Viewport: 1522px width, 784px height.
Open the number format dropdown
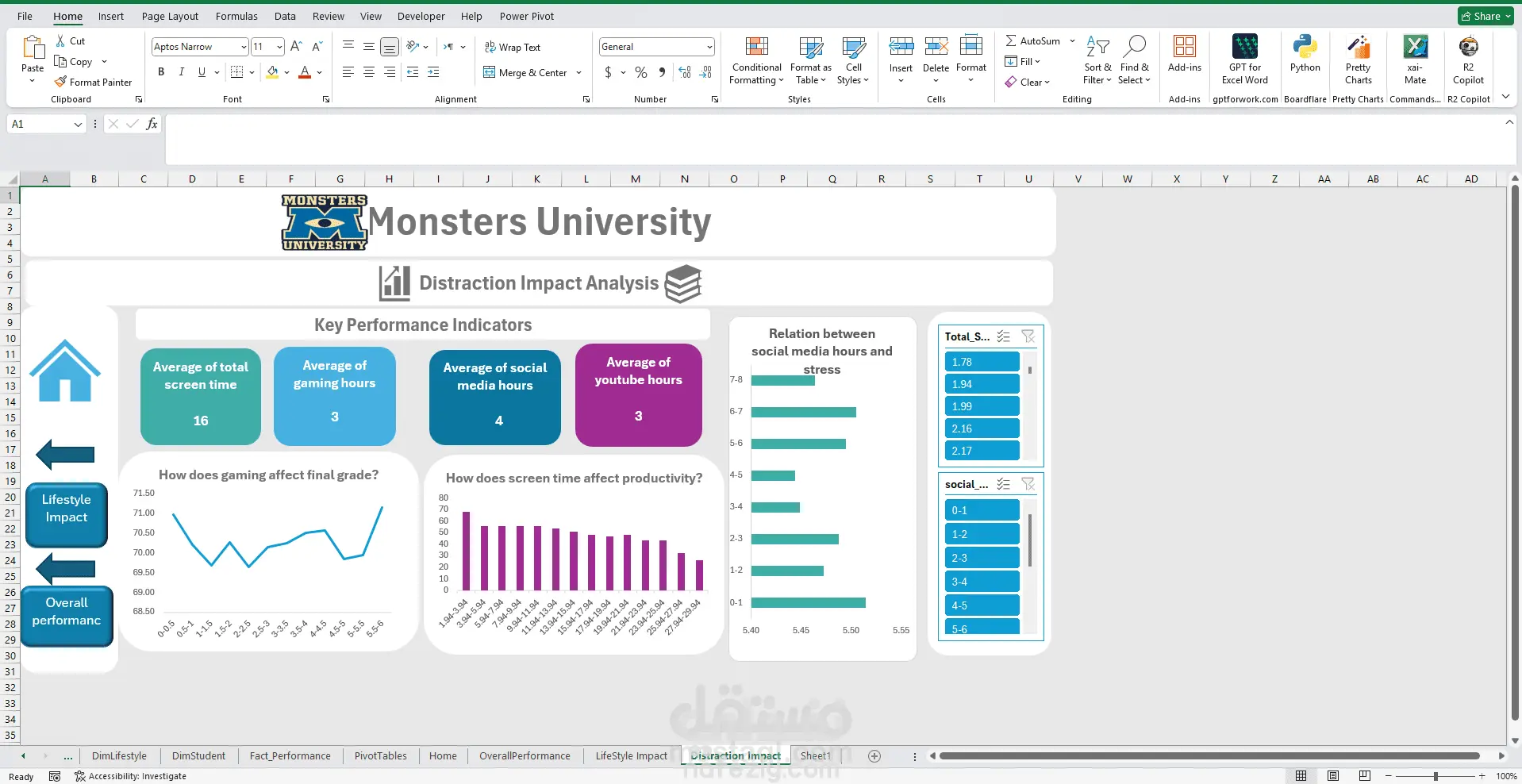(x=709, y=47)
